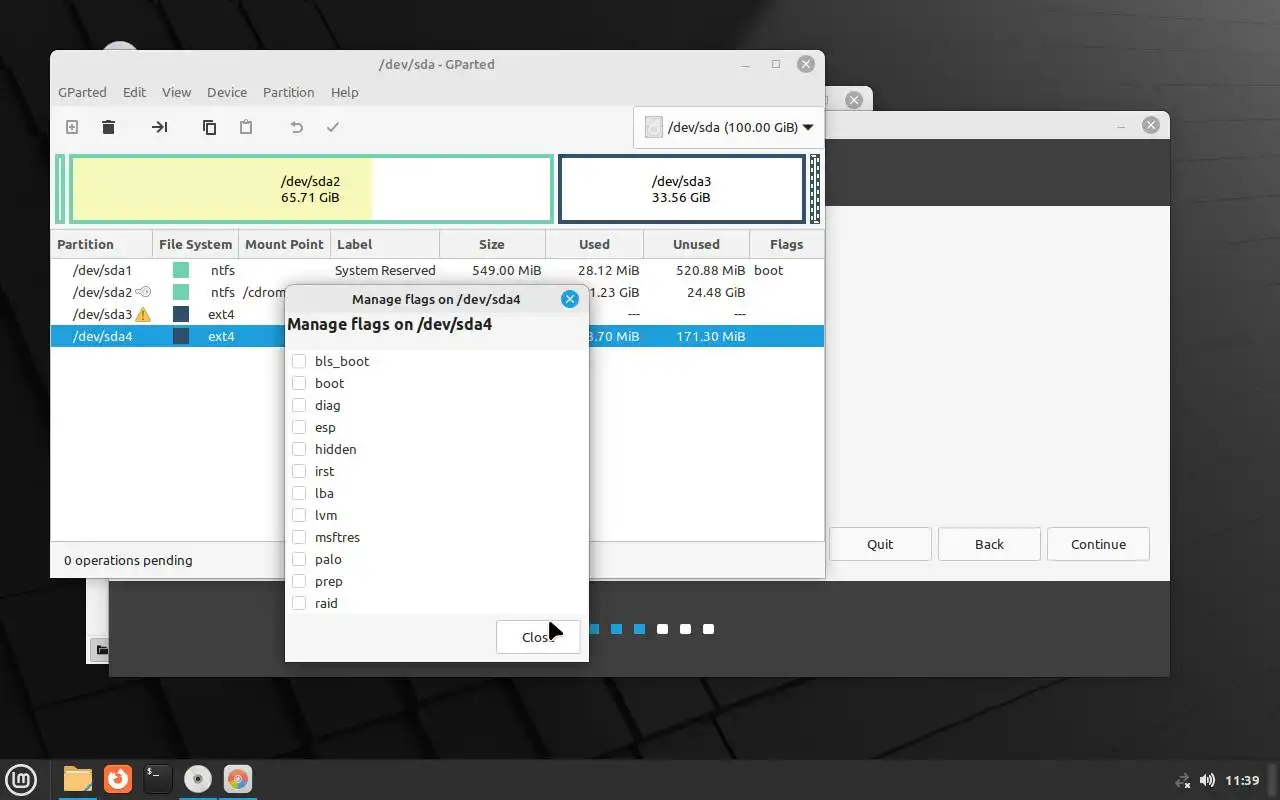Image resolution: width=1280 pixels, height=800 pixels.
Task: Click the Apply all operations checkmark
Action: click(x=333, y=127)
